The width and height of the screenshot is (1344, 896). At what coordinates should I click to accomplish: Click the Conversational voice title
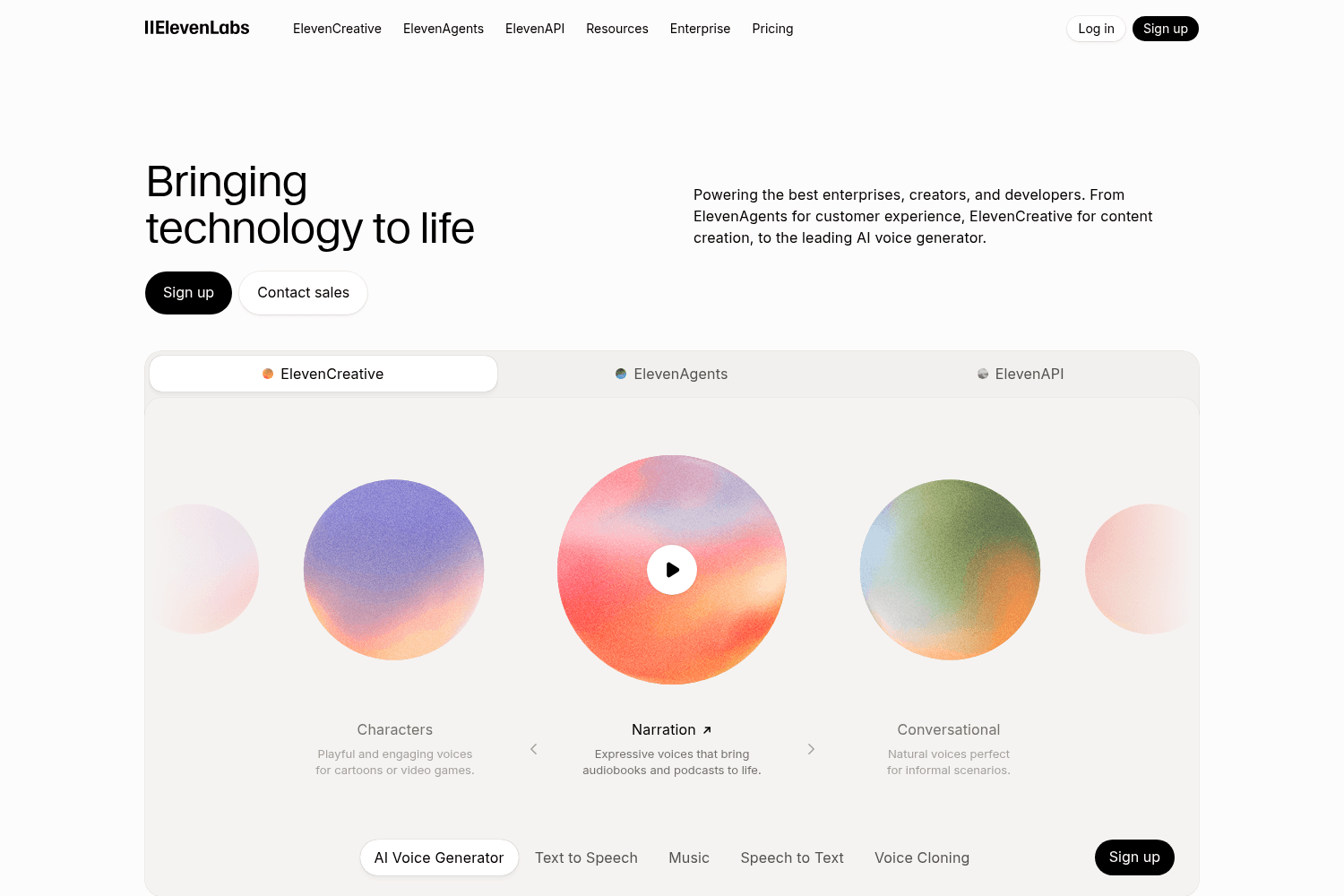pyautogui.click(x=949, y=730)
